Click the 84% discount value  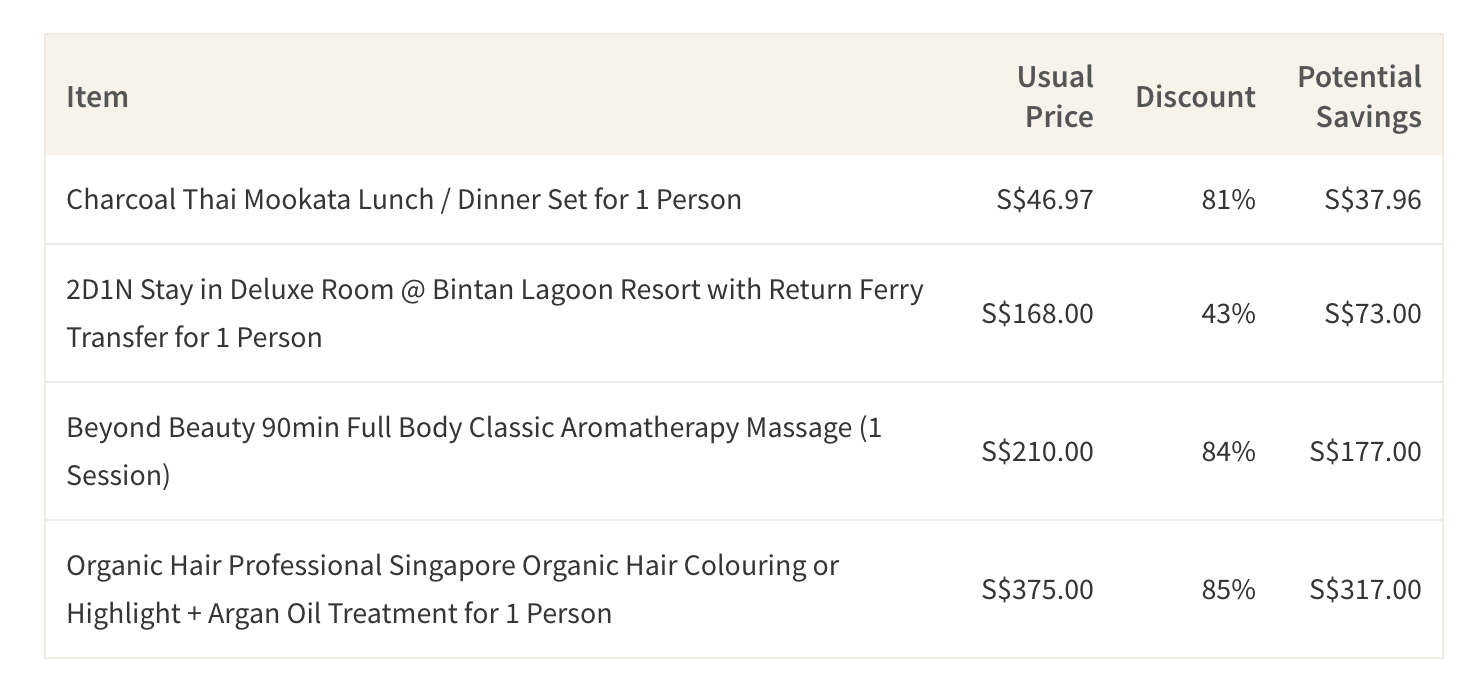1228,451
